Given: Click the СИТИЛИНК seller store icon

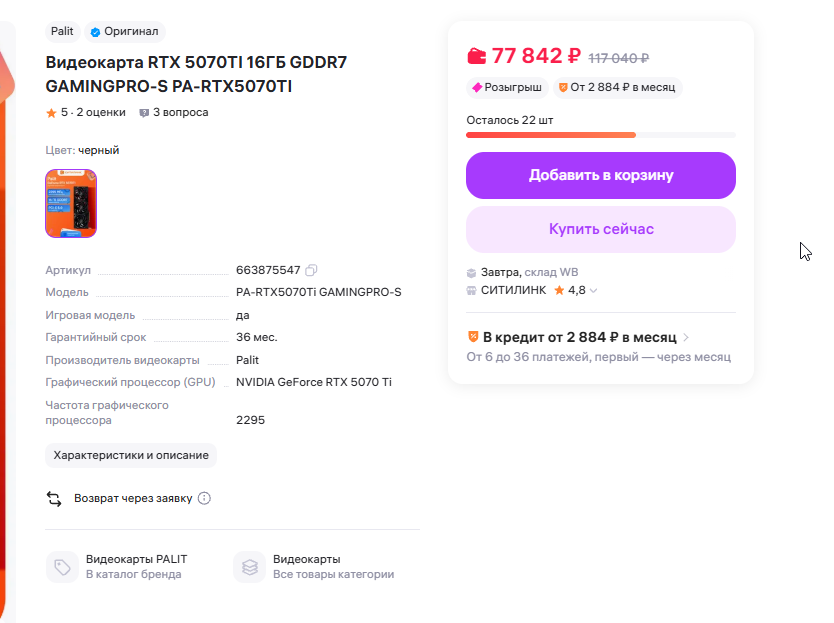Looking at the screenshot, I should tap(472, 290).
